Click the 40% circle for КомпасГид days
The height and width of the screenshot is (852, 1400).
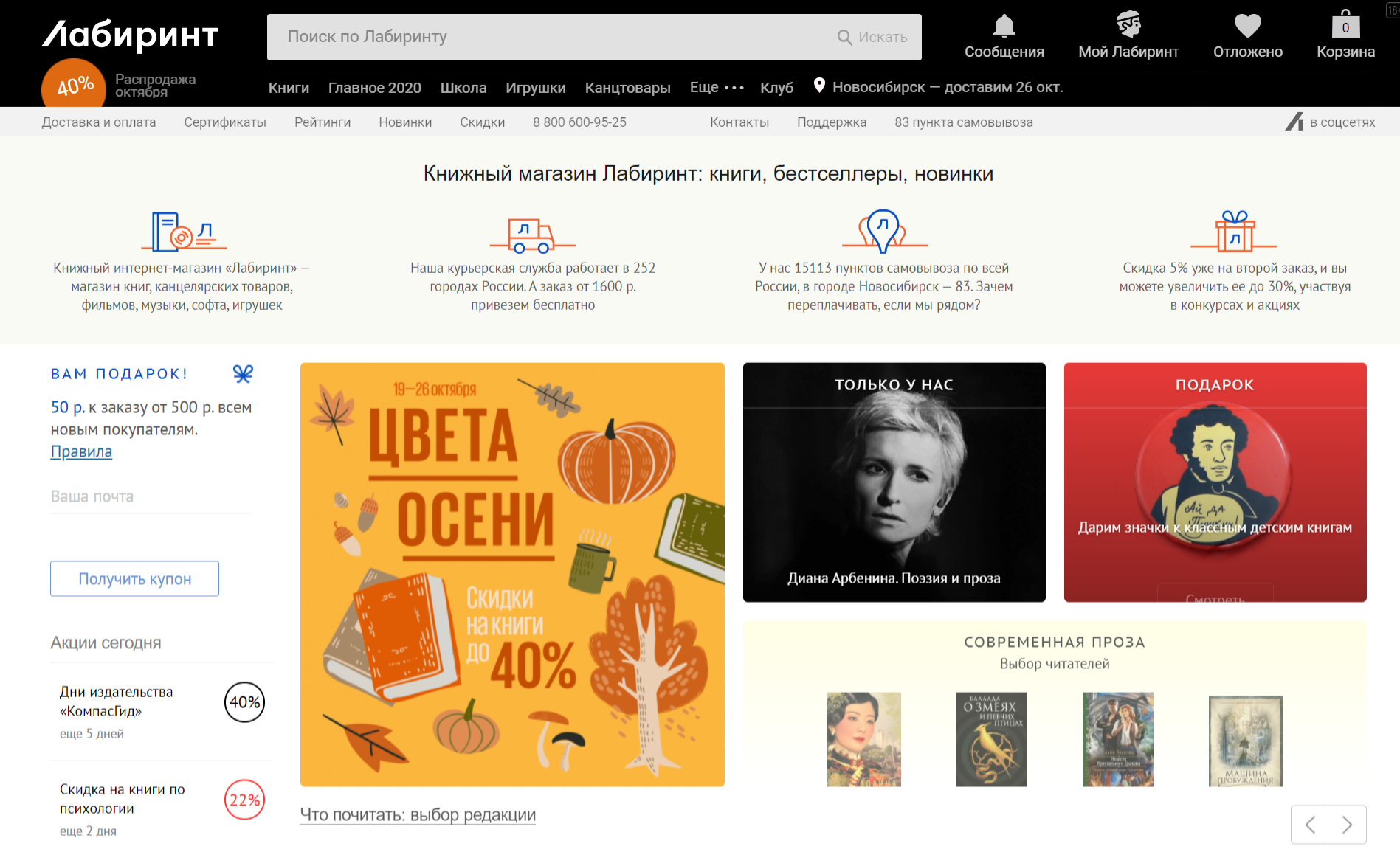tap(244, 702)
